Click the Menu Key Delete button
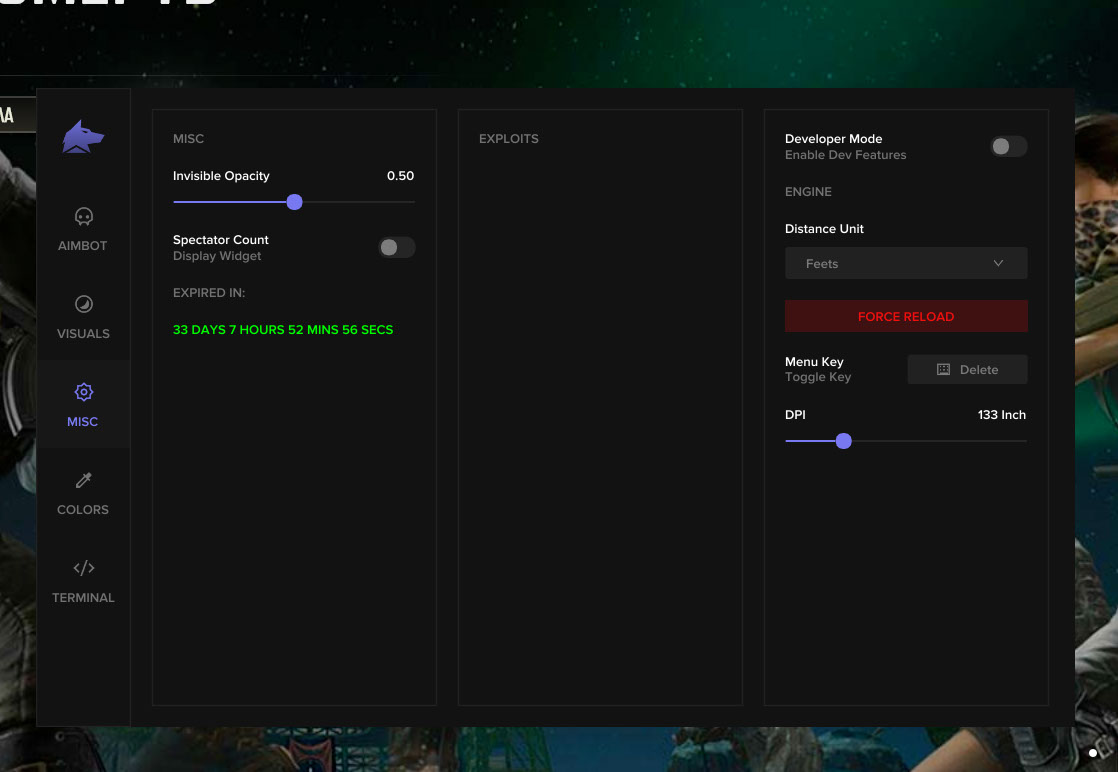 coord(967,370)
